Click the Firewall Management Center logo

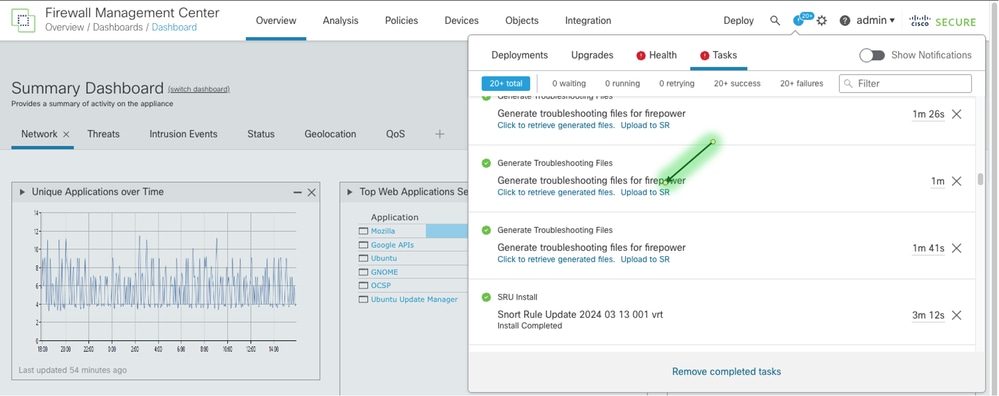tap(23, 20)
